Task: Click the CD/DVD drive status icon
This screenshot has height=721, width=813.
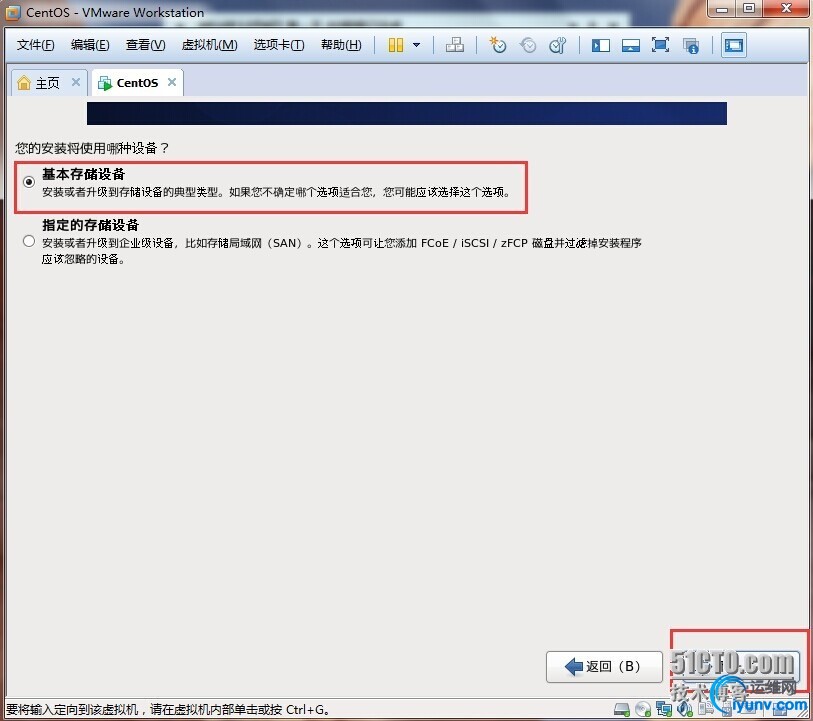Action: pyautogui.click(x=643, y=709)
